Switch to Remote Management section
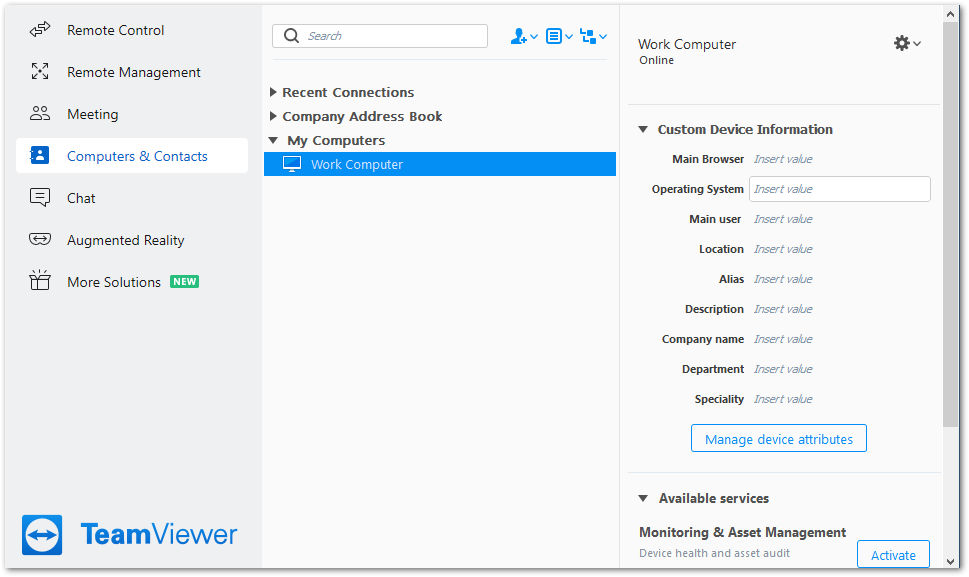The image size is (969, 577). tap(133, 72)
